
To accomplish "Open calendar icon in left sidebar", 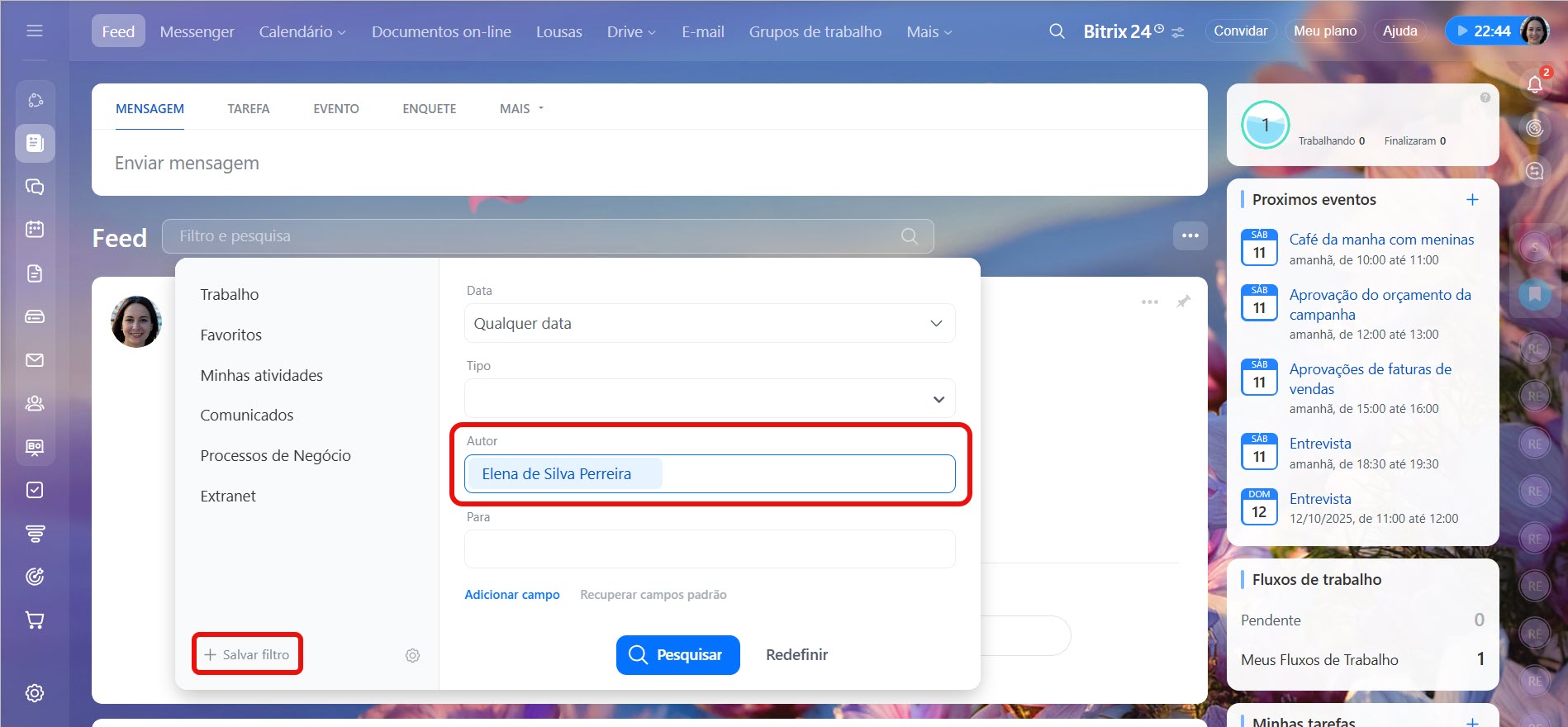I will (x=35, y=229).
